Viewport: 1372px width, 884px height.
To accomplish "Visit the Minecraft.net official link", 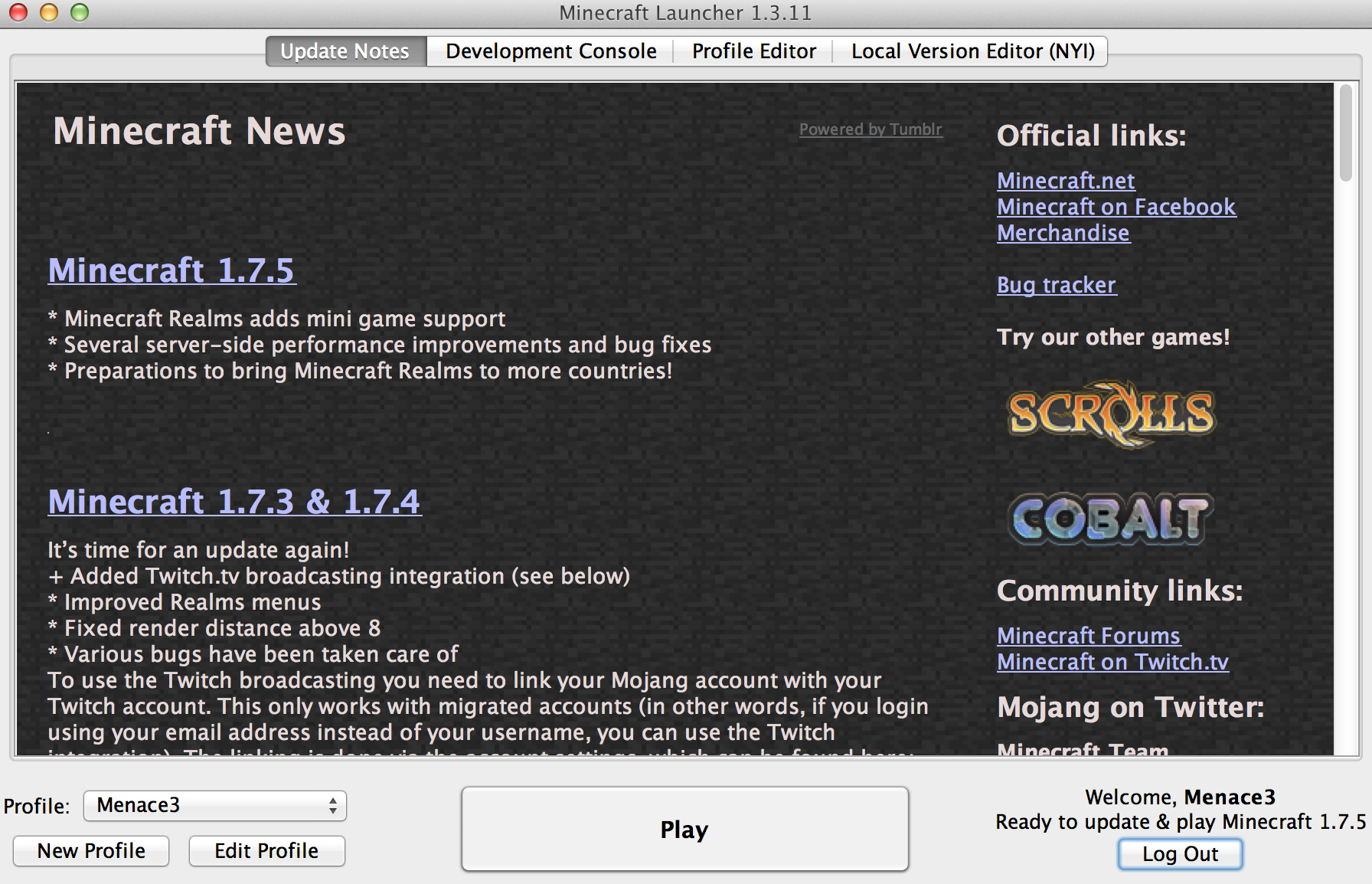I will (1066, 181).
